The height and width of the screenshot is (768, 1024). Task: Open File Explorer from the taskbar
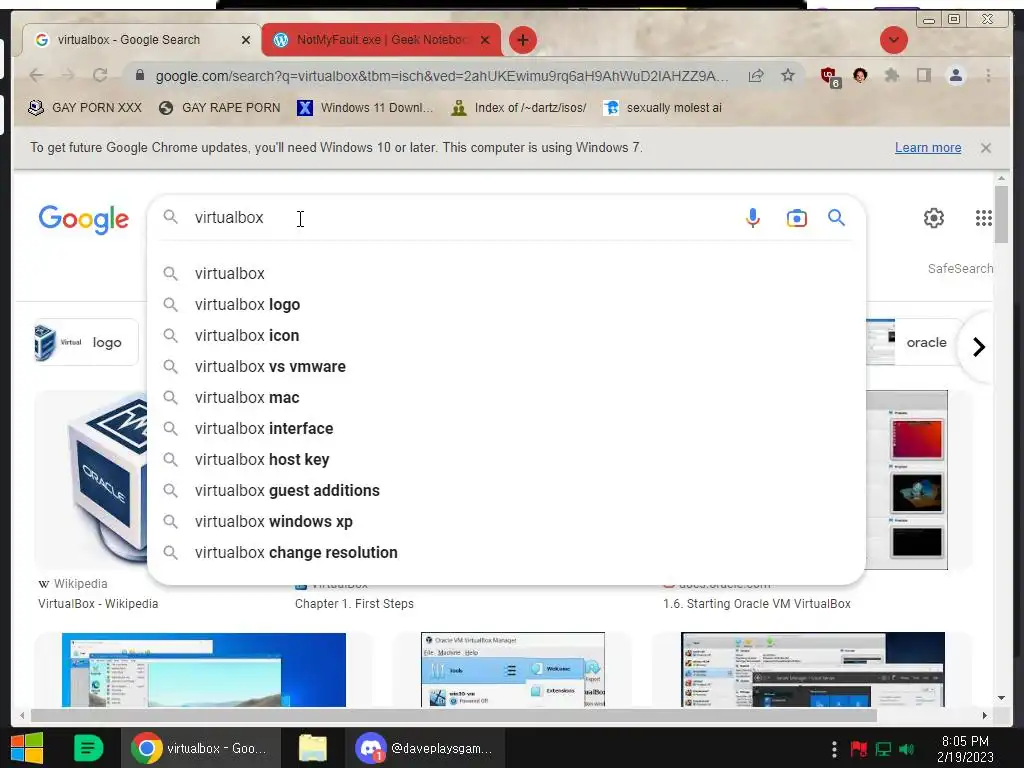[313, 748]
